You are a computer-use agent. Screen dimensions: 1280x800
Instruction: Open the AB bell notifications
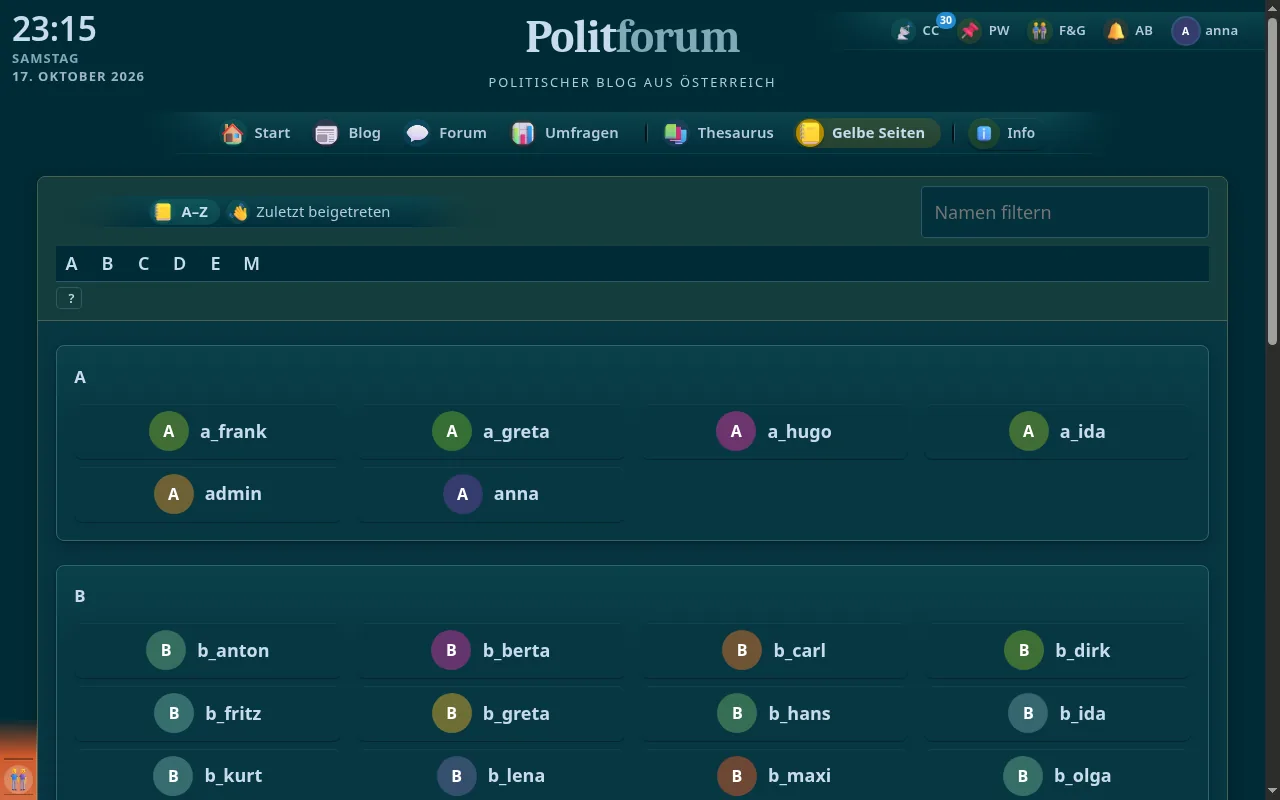[x=1116, y=31]
